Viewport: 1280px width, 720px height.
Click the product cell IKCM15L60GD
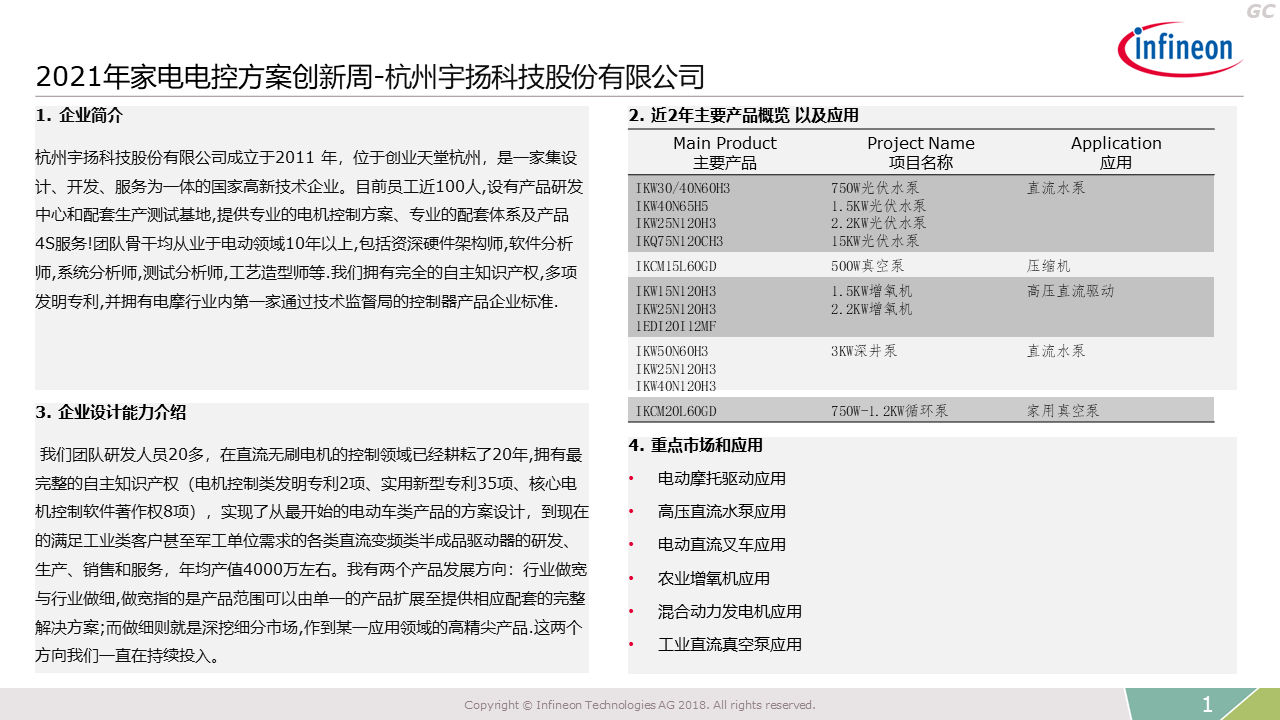tap(676, 266)
